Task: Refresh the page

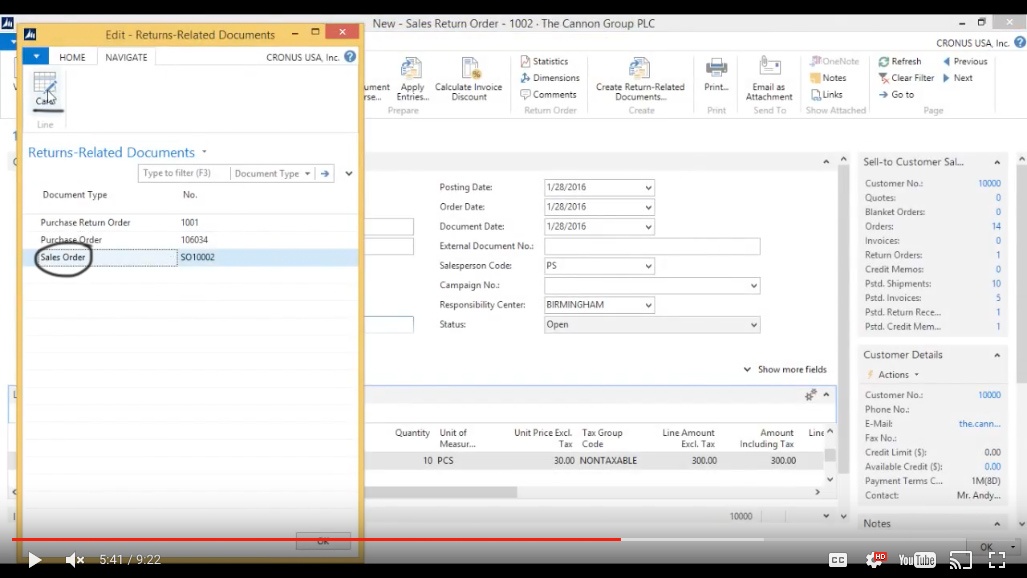Action: [x=900, y=61]
